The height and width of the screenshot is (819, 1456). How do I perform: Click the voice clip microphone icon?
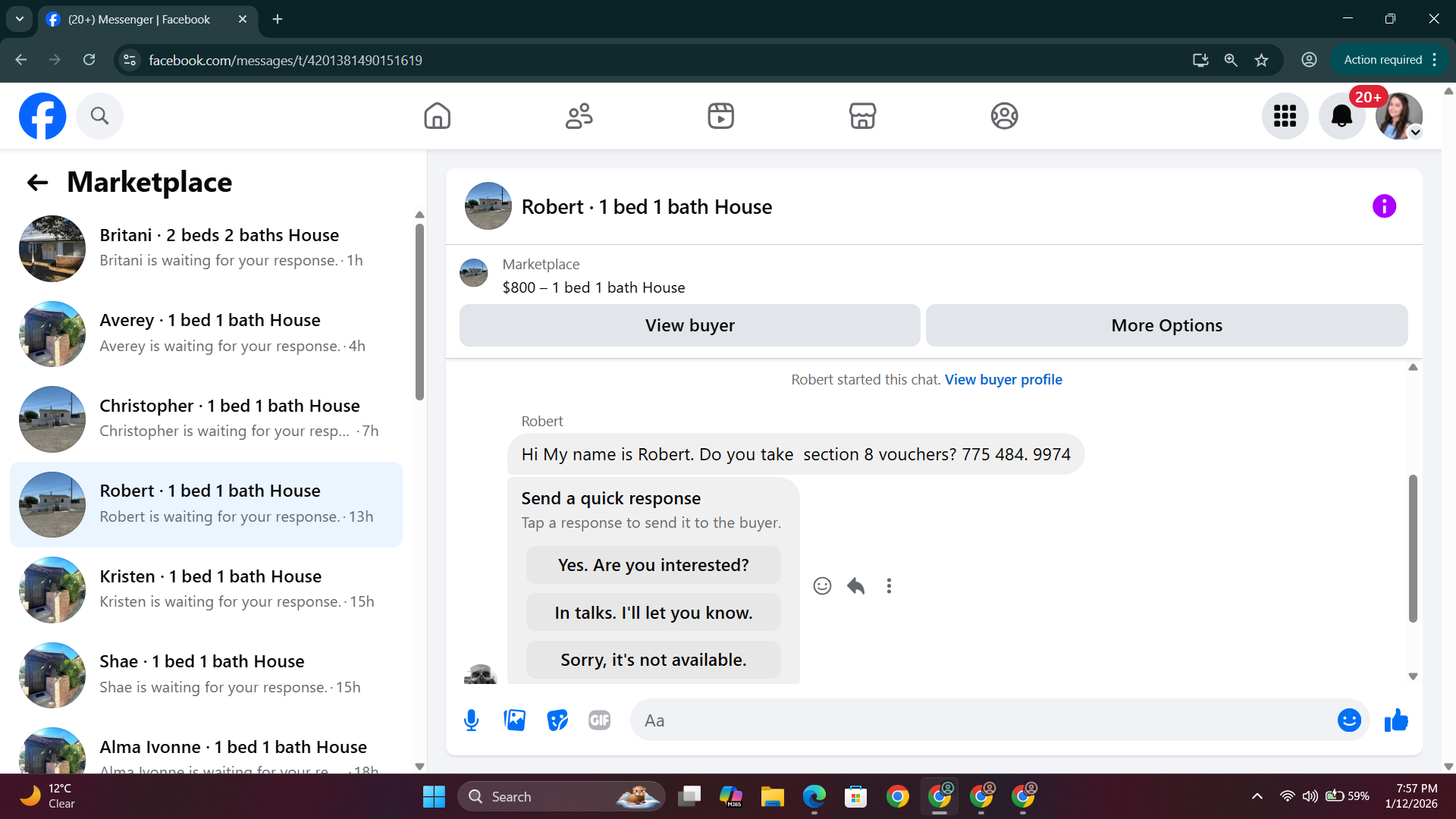tap(471, 720)
